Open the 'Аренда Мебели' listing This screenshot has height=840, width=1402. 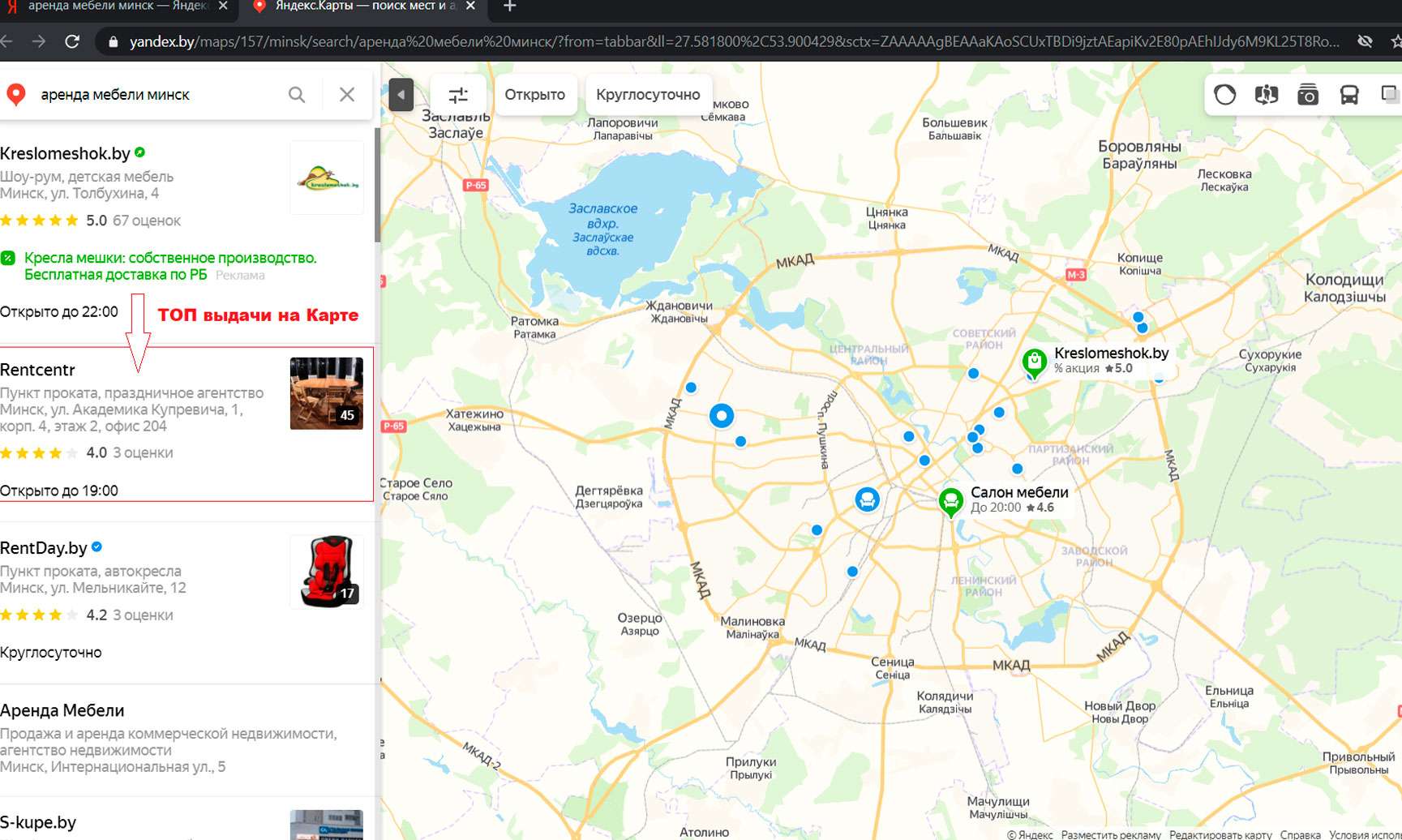pos(62,710)
